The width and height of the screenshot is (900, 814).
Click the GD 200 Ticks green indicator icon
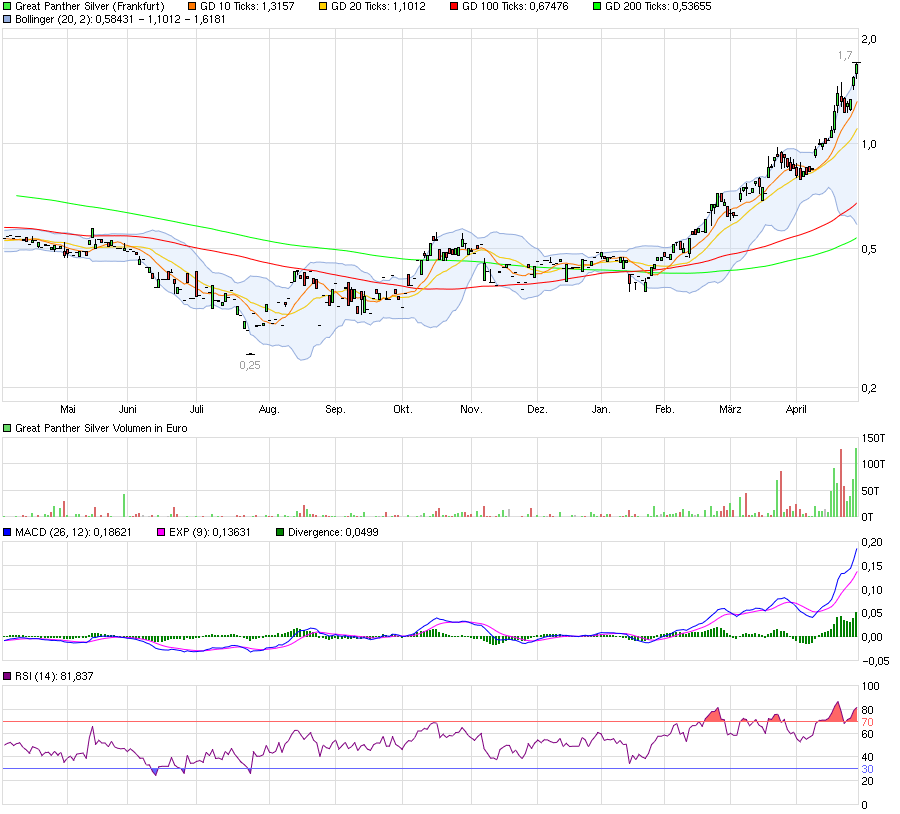point(595,7)
